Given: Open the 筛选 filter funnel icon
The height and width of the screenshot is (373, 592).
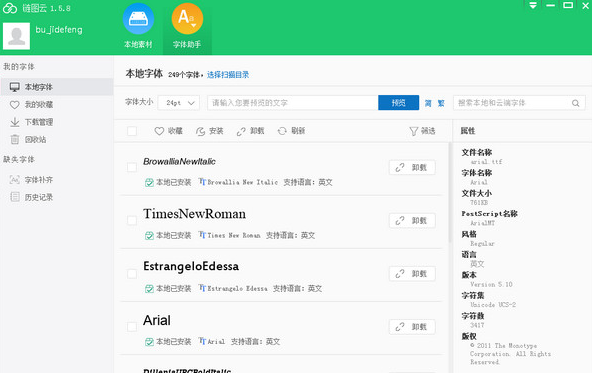Looking at the screenshot, I should (414, 131).
